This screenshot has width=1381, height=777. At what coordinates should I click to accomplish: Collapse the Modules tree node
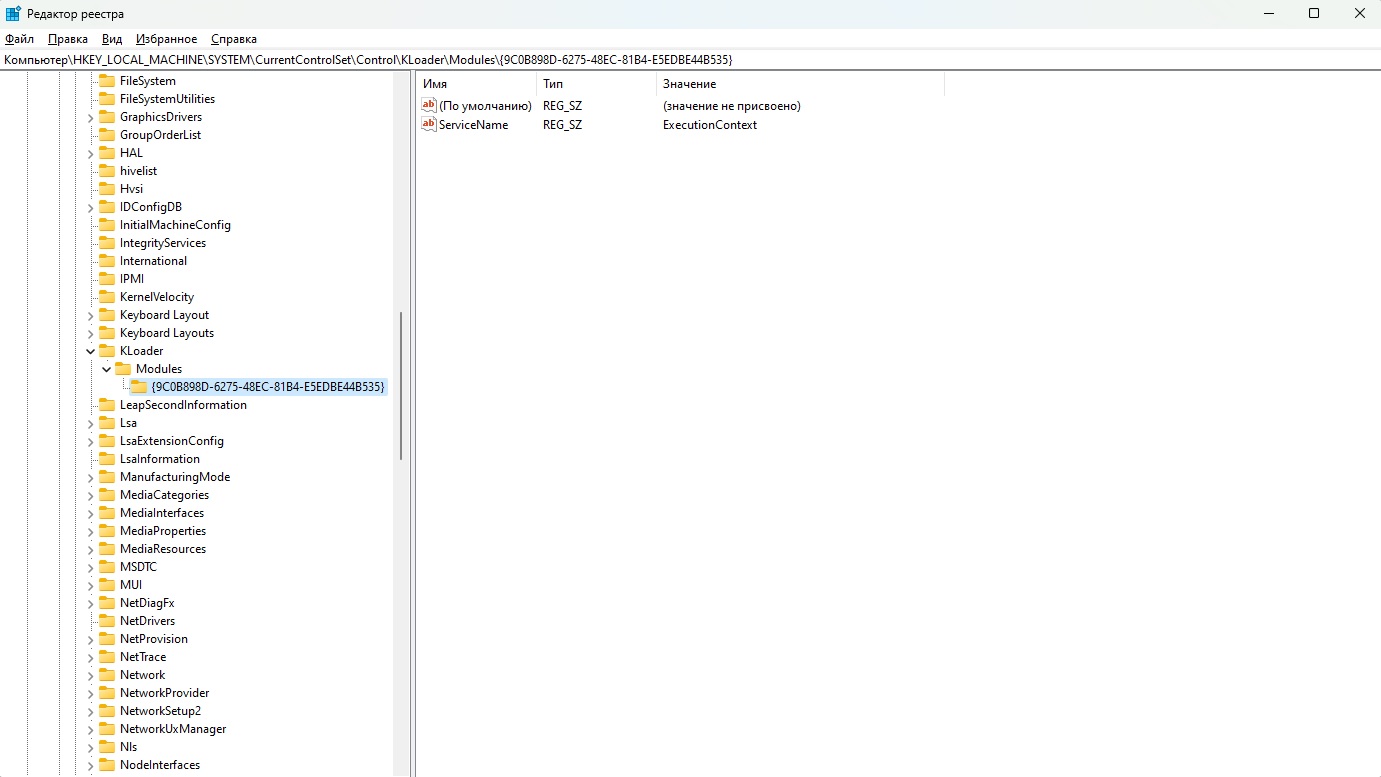coord(107,369)
